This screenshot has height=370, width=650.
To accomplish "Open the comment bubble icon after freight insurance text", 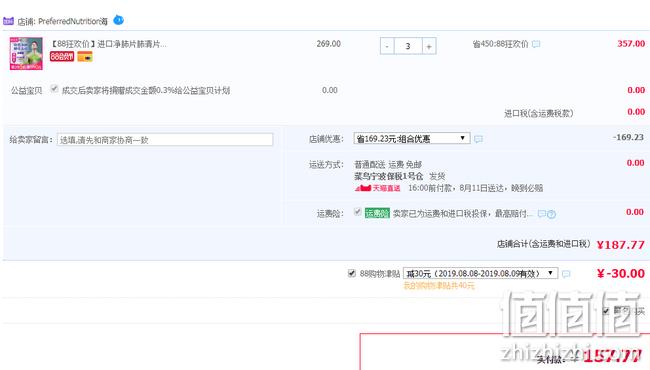I will pyautogui.click(x=541, y=214).
